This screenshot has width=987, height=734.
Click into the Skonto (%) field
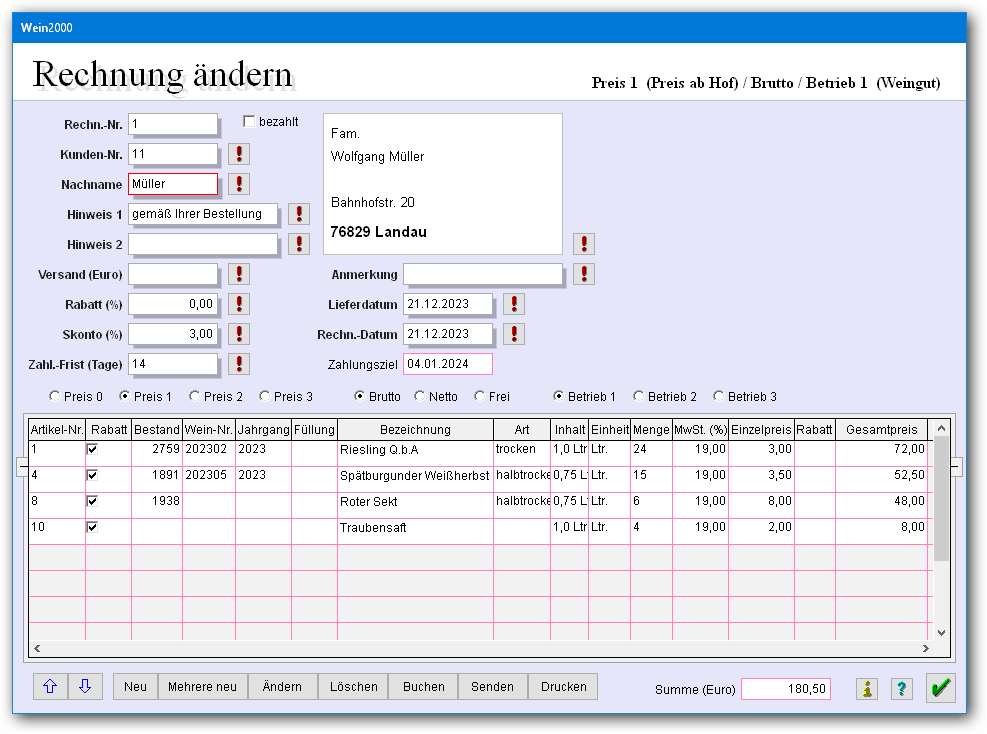pos(173,334)
